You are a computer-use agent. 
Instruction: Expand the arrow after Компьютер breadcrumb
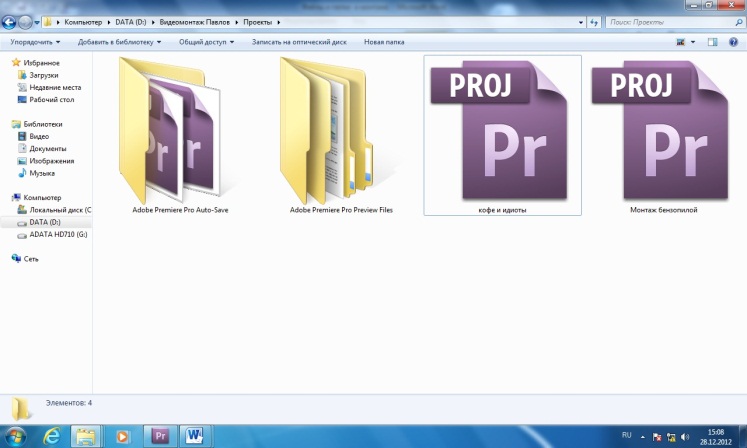(109, 22)
